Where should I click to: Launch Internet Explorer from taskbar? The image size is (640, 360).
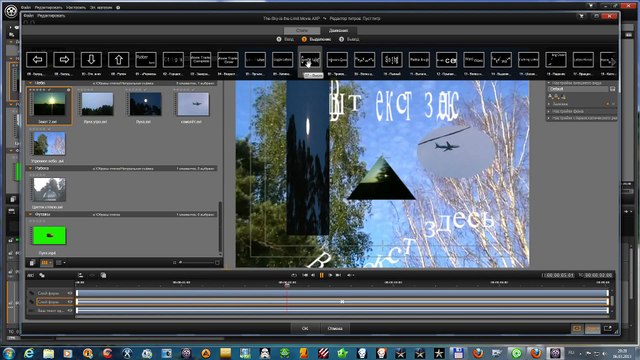[29, 353]
